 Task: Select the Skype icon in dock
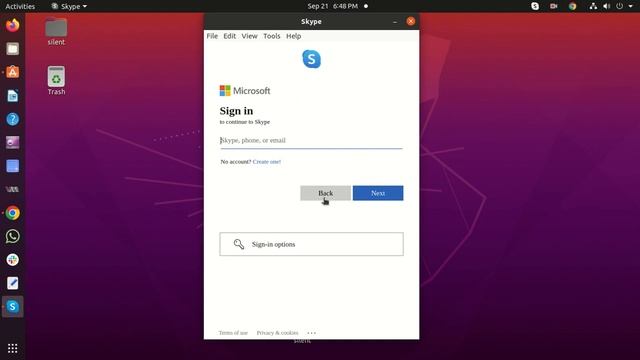pyautogui.click(x=13, y=307)
